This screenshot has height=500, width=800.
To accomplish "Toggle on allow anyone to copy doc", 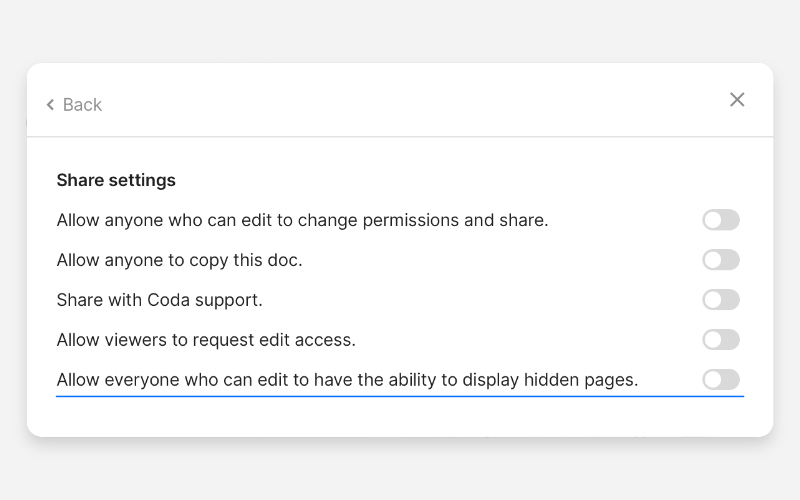I will point(720,260).
